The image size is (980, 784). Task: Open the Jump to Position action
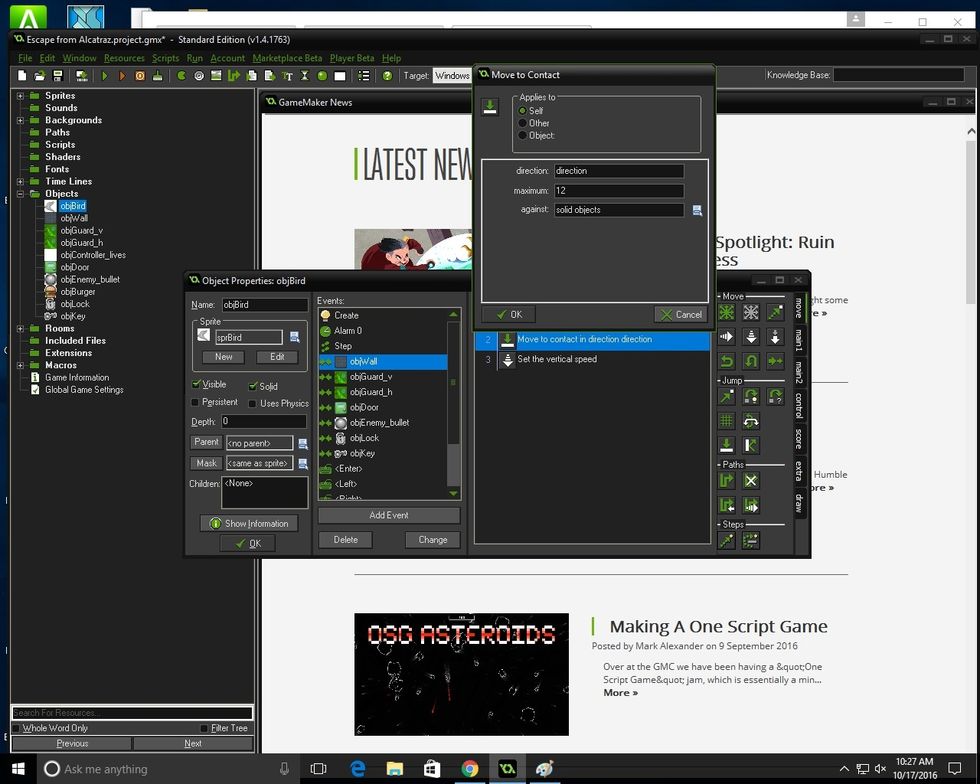727,398
